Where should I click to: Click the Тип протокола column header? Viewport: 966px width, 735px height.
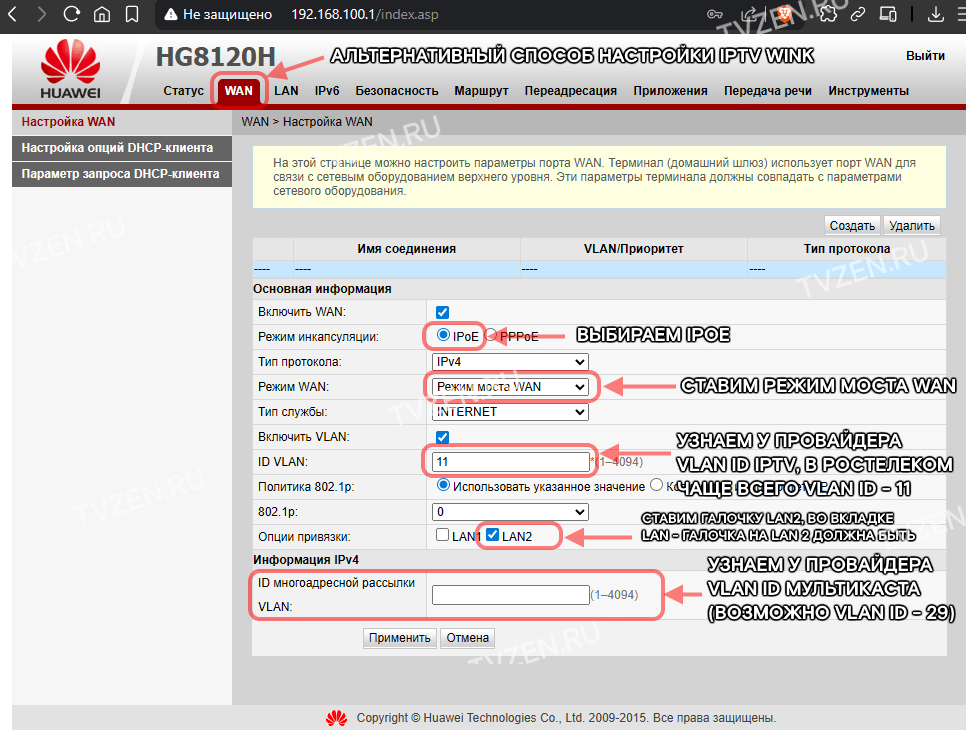point(846,249)
